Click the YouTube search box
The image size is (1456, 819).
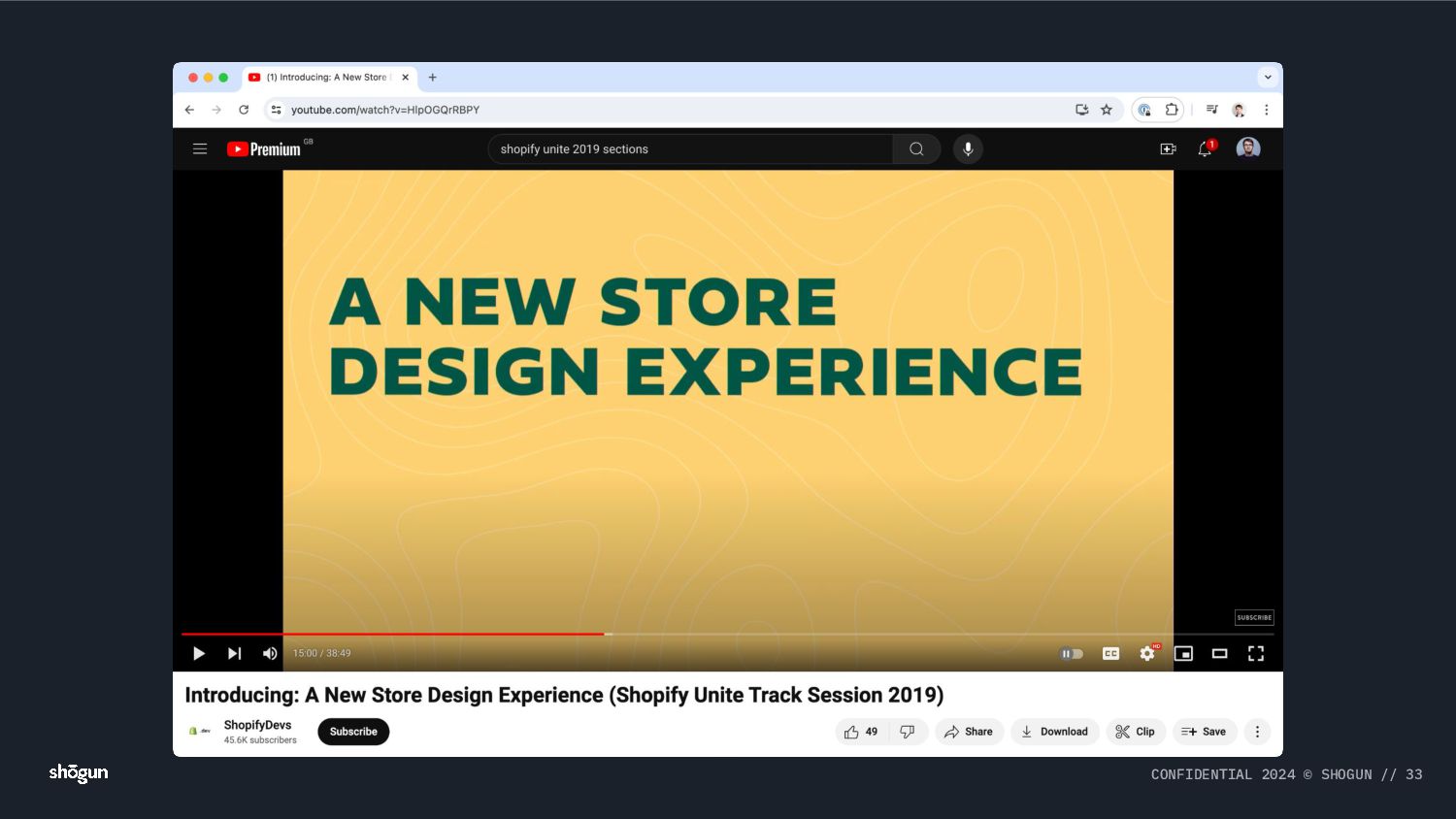[x=690, y=149]
